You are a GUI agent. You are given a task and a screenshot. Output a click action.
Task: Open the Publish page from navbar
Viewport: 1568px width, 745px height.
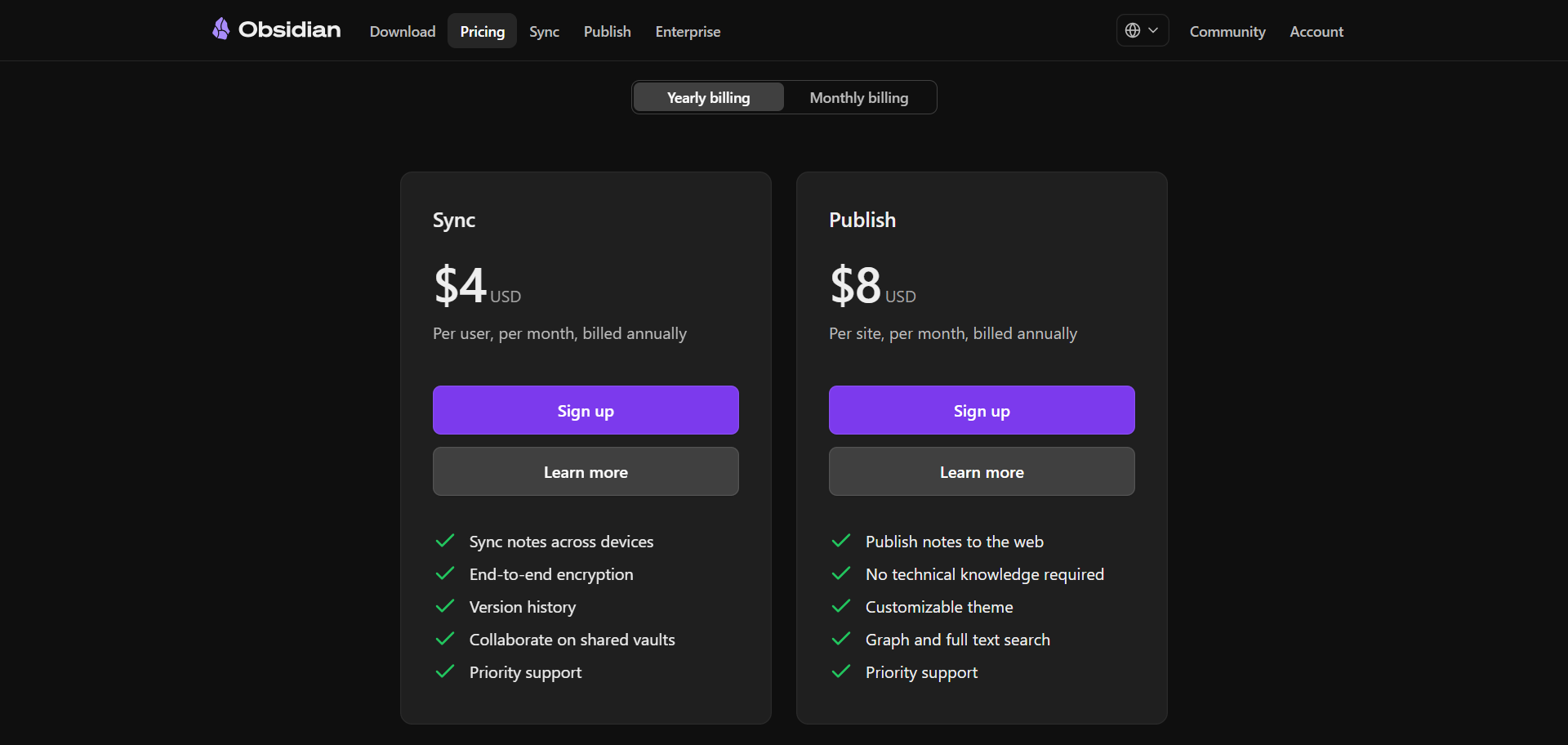(607, 31)
